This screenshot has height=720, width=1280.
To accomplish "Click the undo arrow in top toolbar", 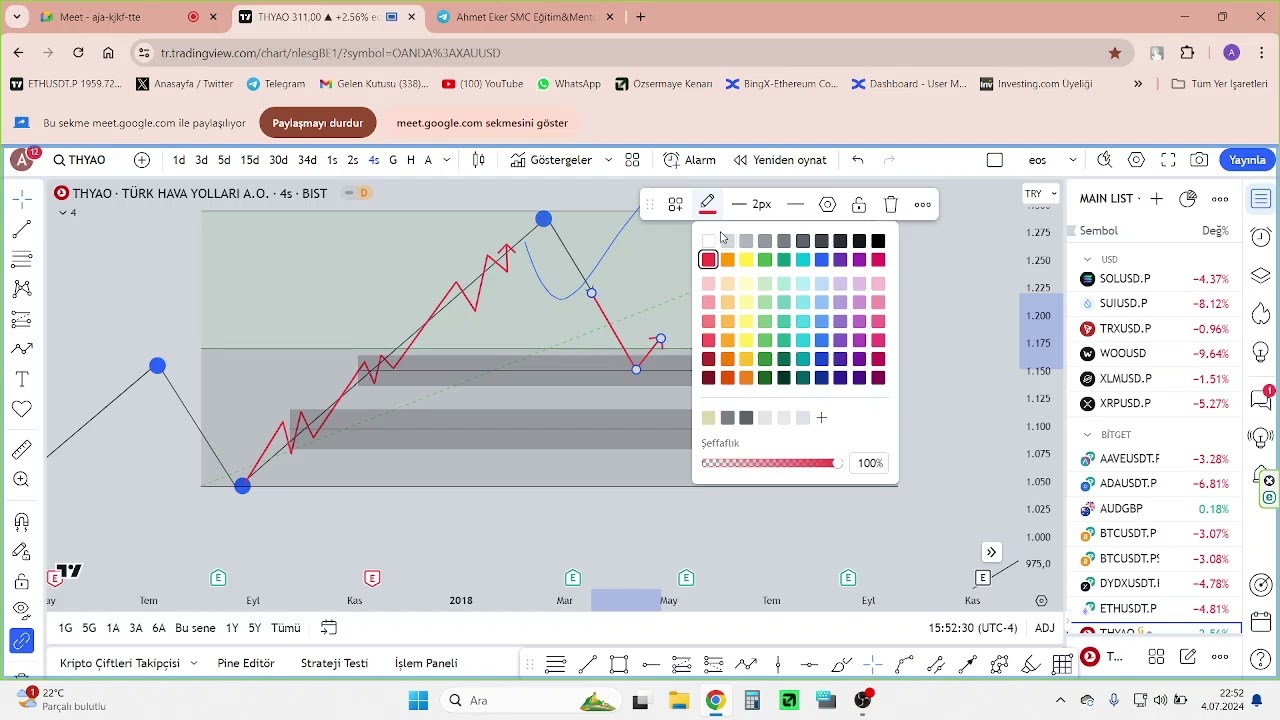I will (x=858, y=160).
